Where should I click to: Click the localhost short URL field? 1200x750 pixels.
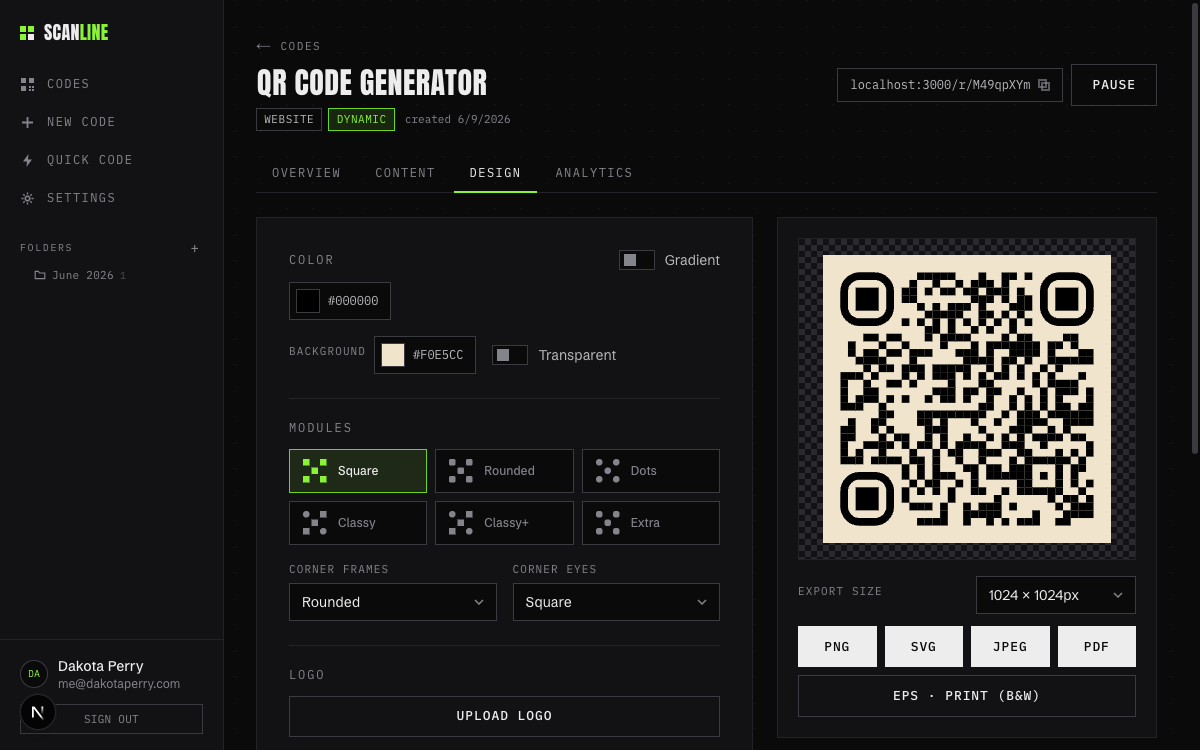pos(950,85)
